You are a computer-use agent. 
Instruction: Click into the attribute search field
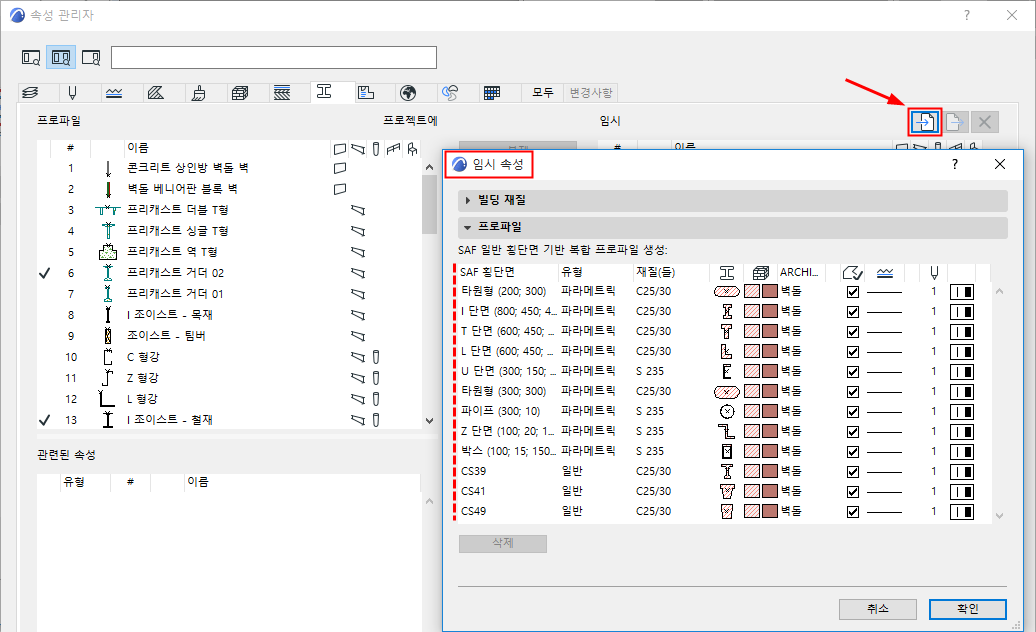(274, 57)
